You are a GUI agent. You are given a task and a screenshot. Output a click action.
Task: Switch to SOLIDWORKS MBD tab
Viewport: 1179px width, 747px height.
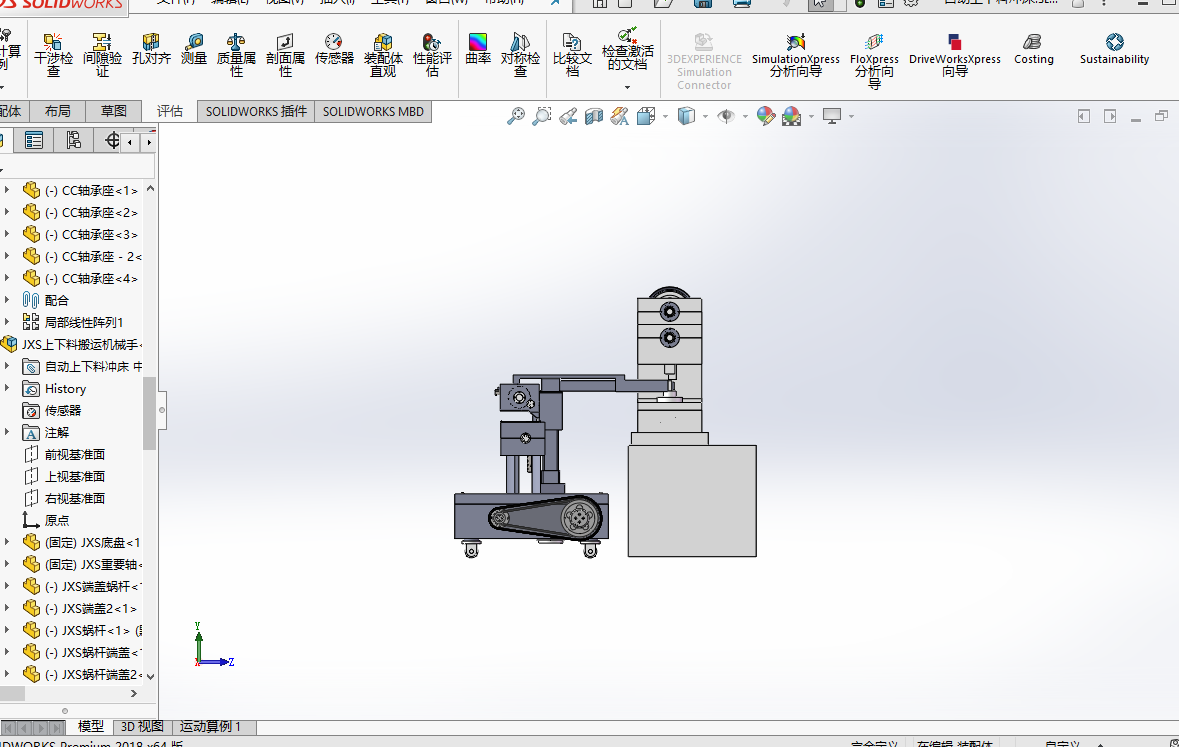[373, 111]
